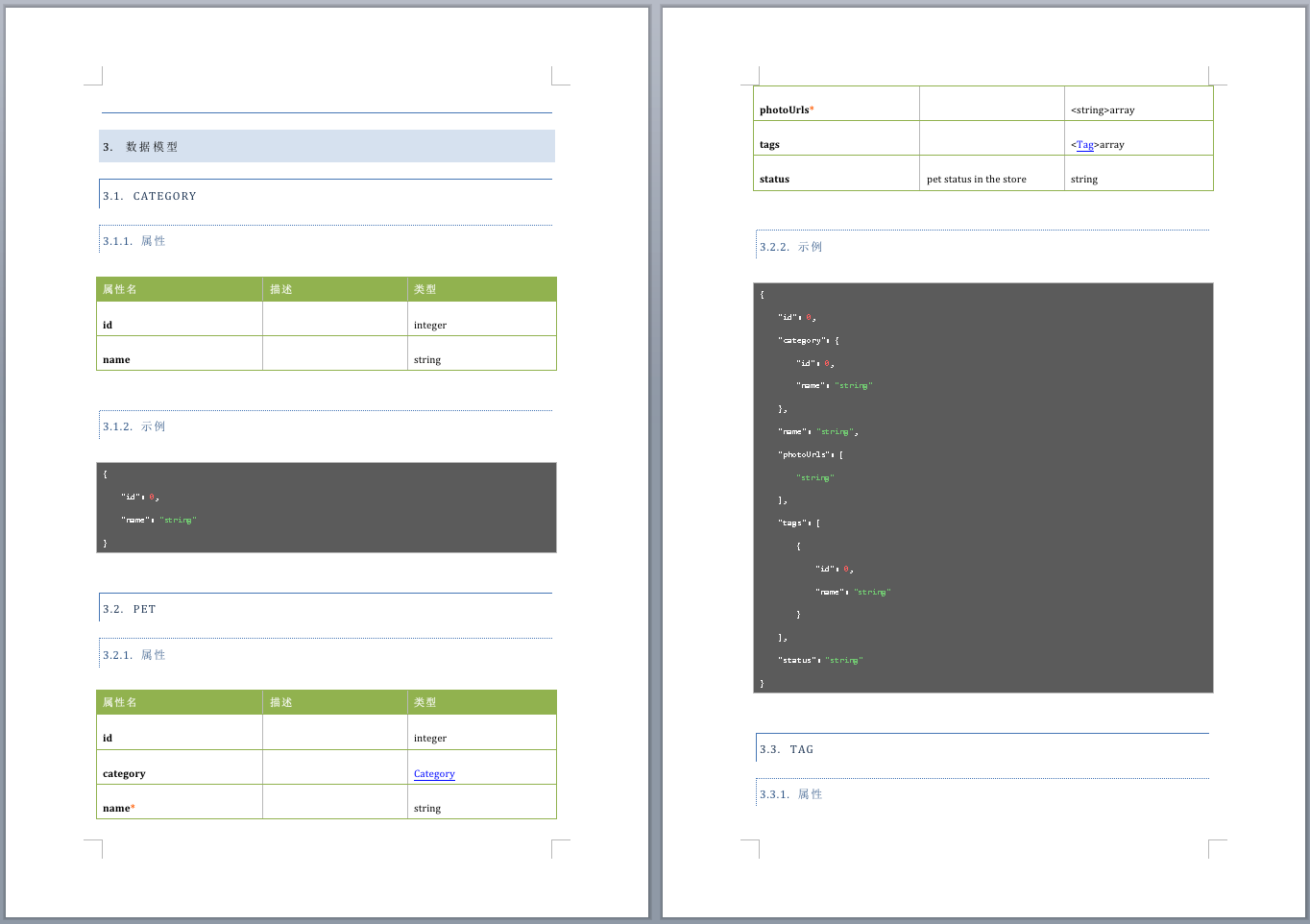The width and height of the screenshot is (1310, 924).
Task: Select the "<string>array" type cell
Action: point(1103,110)
